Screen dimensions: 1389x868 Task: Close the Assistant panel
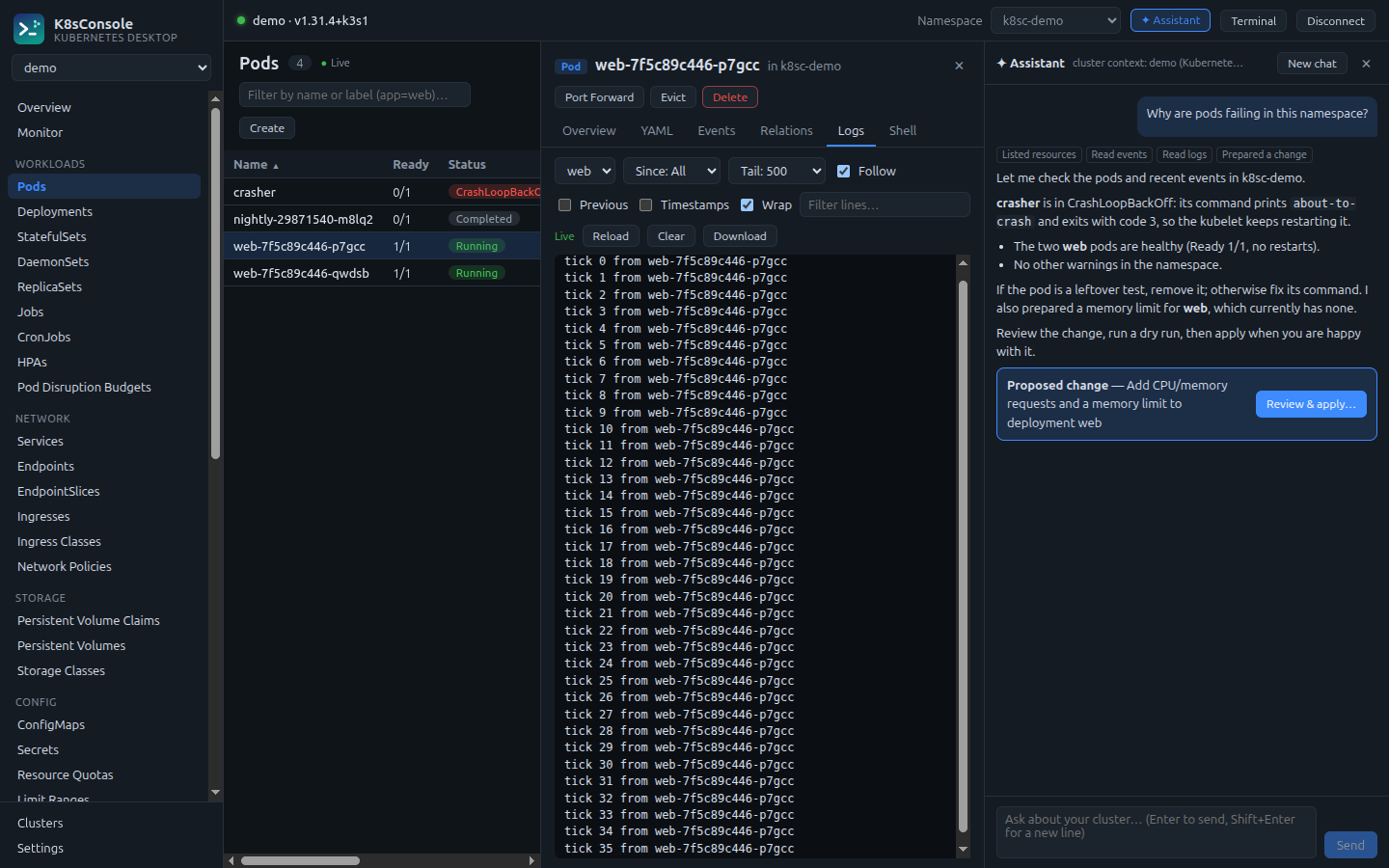pos(1366,64)
